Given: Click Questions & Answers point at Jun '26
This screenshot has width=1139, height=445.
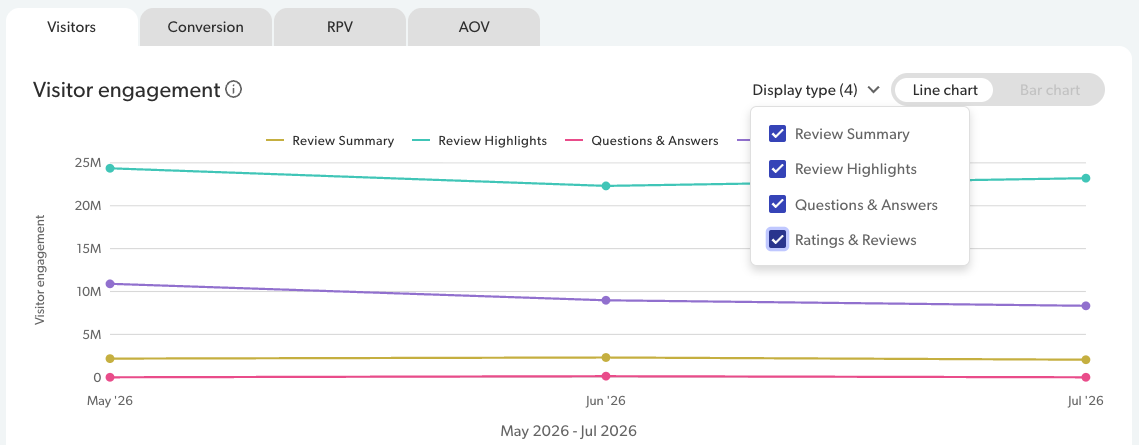Looking at the screenshot, I should [x=606, y=376].
